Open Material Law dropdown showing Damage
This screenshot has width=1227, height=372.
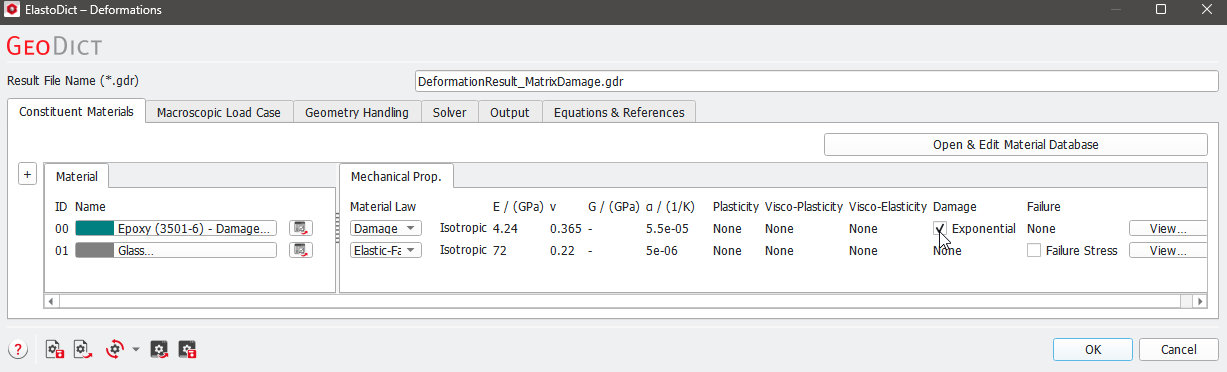click(385, 228)
